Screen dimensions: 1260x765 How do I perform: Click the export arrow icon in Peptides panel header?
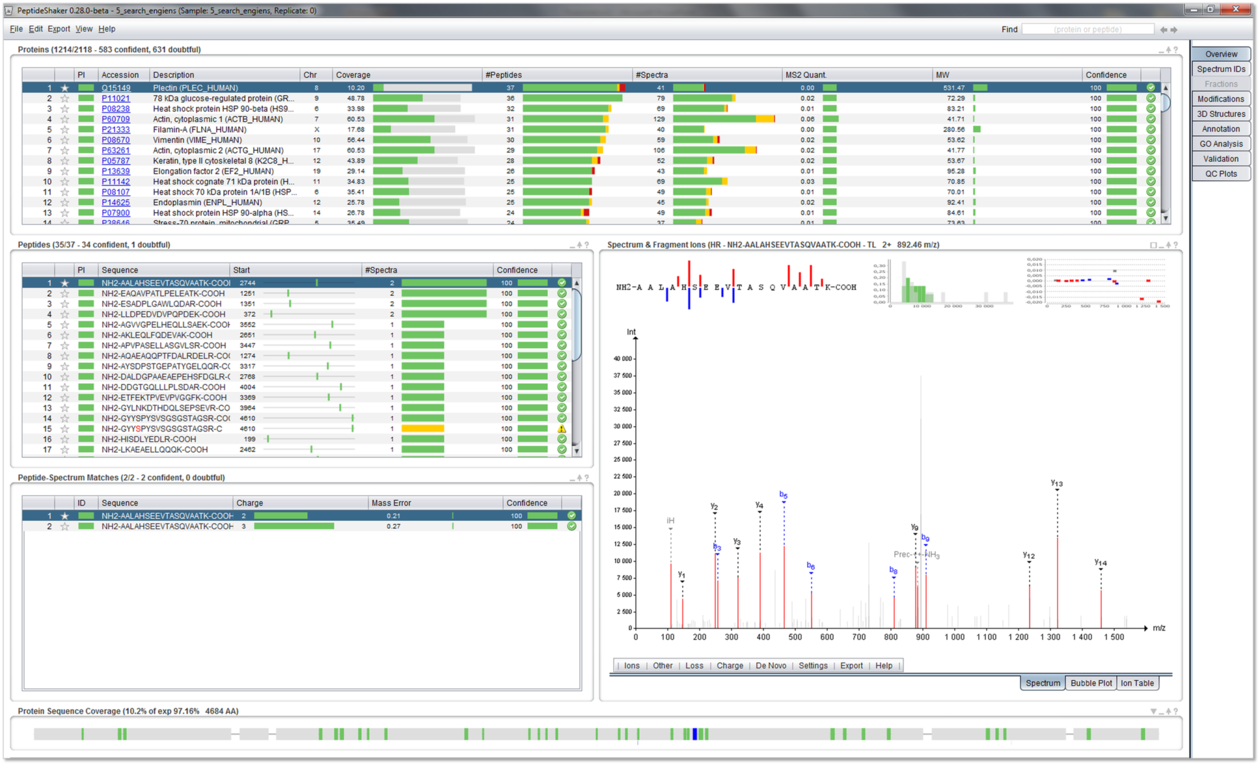point(579,245)
